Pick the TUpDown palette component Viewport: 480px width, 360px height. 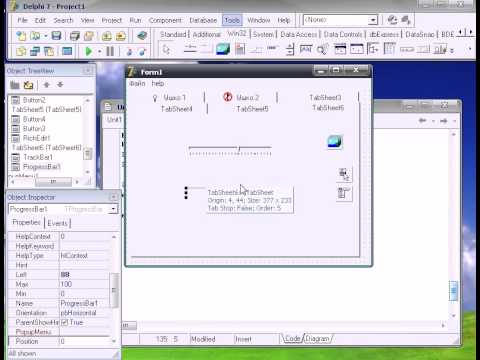click(290, 50)
